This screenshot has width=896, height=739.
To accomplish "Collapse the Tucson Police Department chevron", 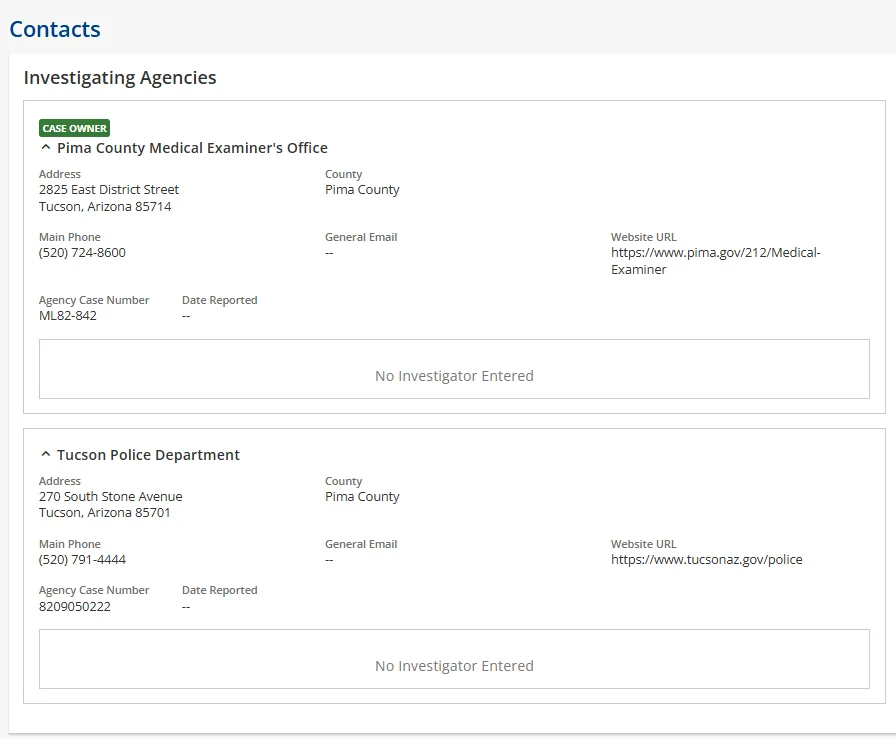I will pyautogui.click(x=46, y=455).
